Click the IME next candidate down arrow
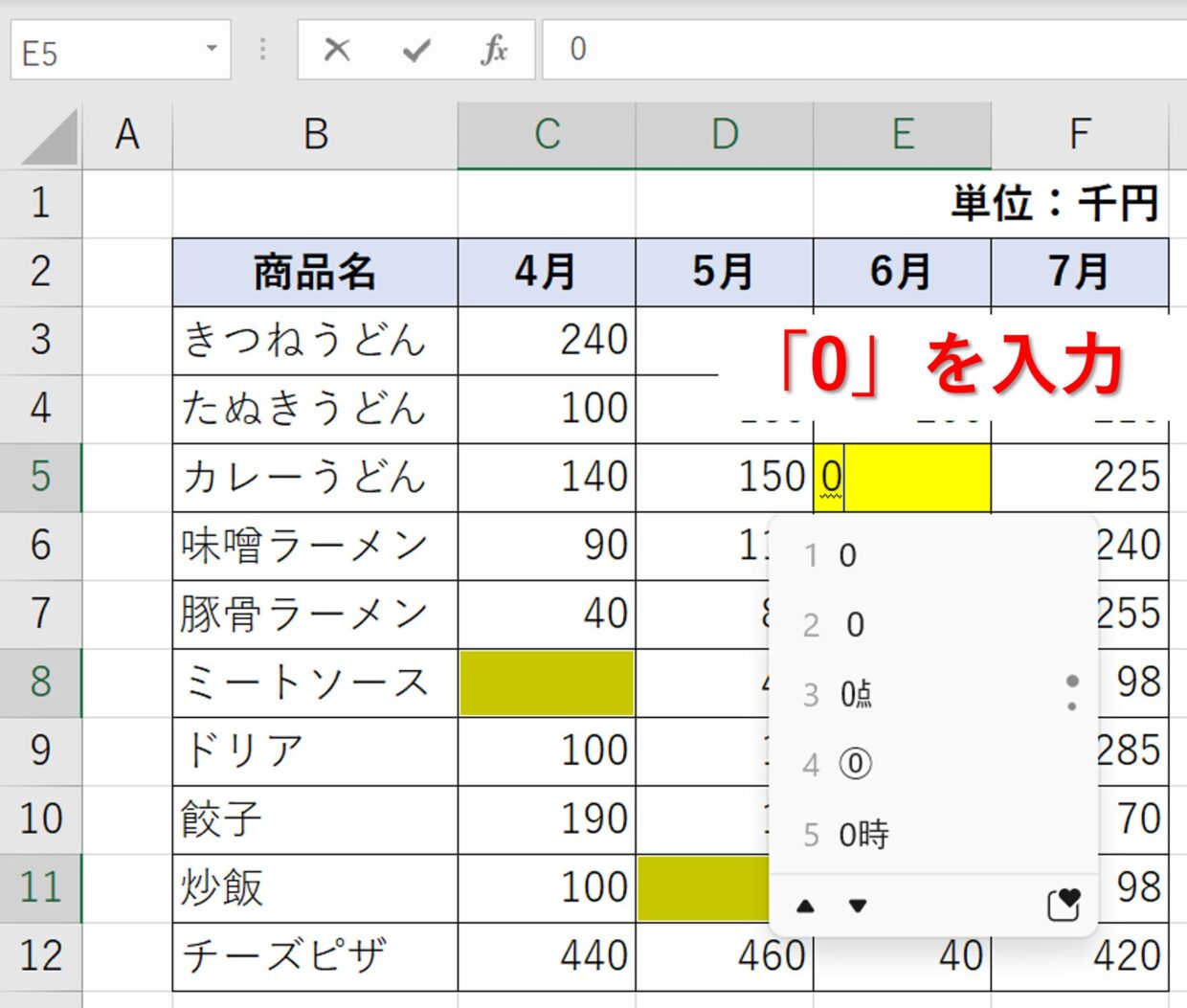This screenshot has height=1008, width=1187. coord(858,906)
